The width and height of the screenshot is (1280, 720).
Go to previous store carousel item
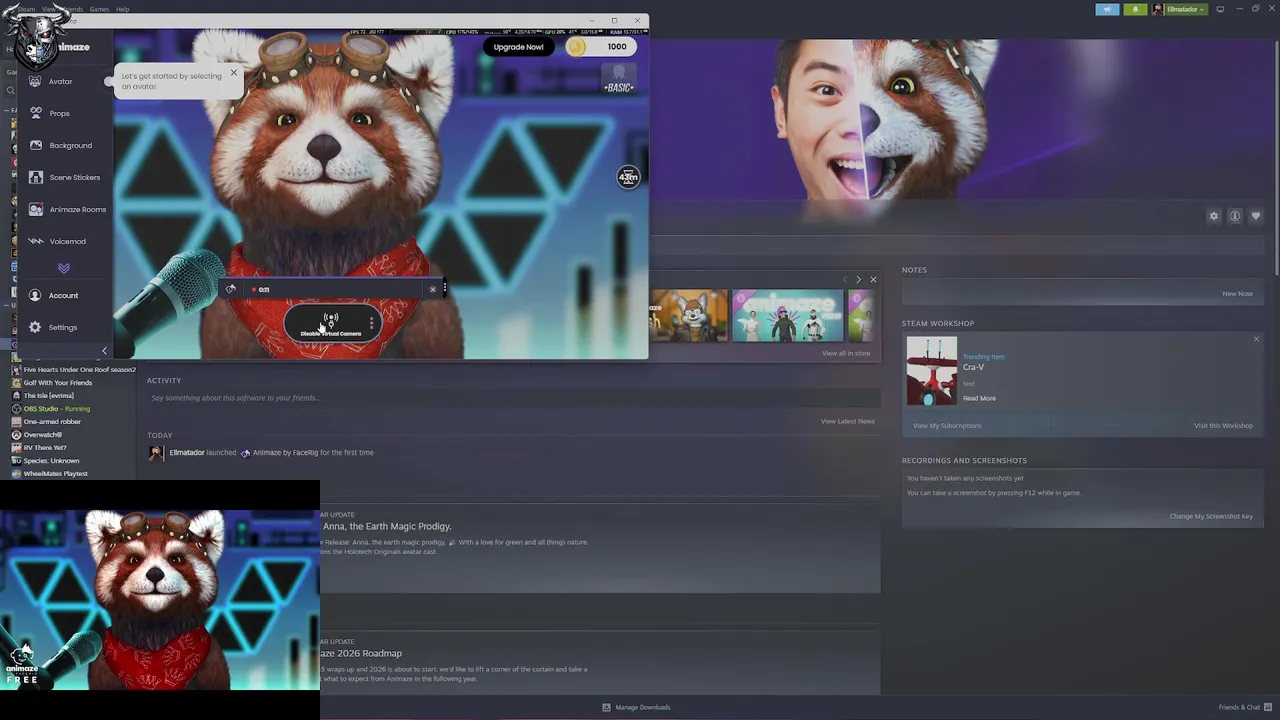pyautogui.click(x=845, y=280)
